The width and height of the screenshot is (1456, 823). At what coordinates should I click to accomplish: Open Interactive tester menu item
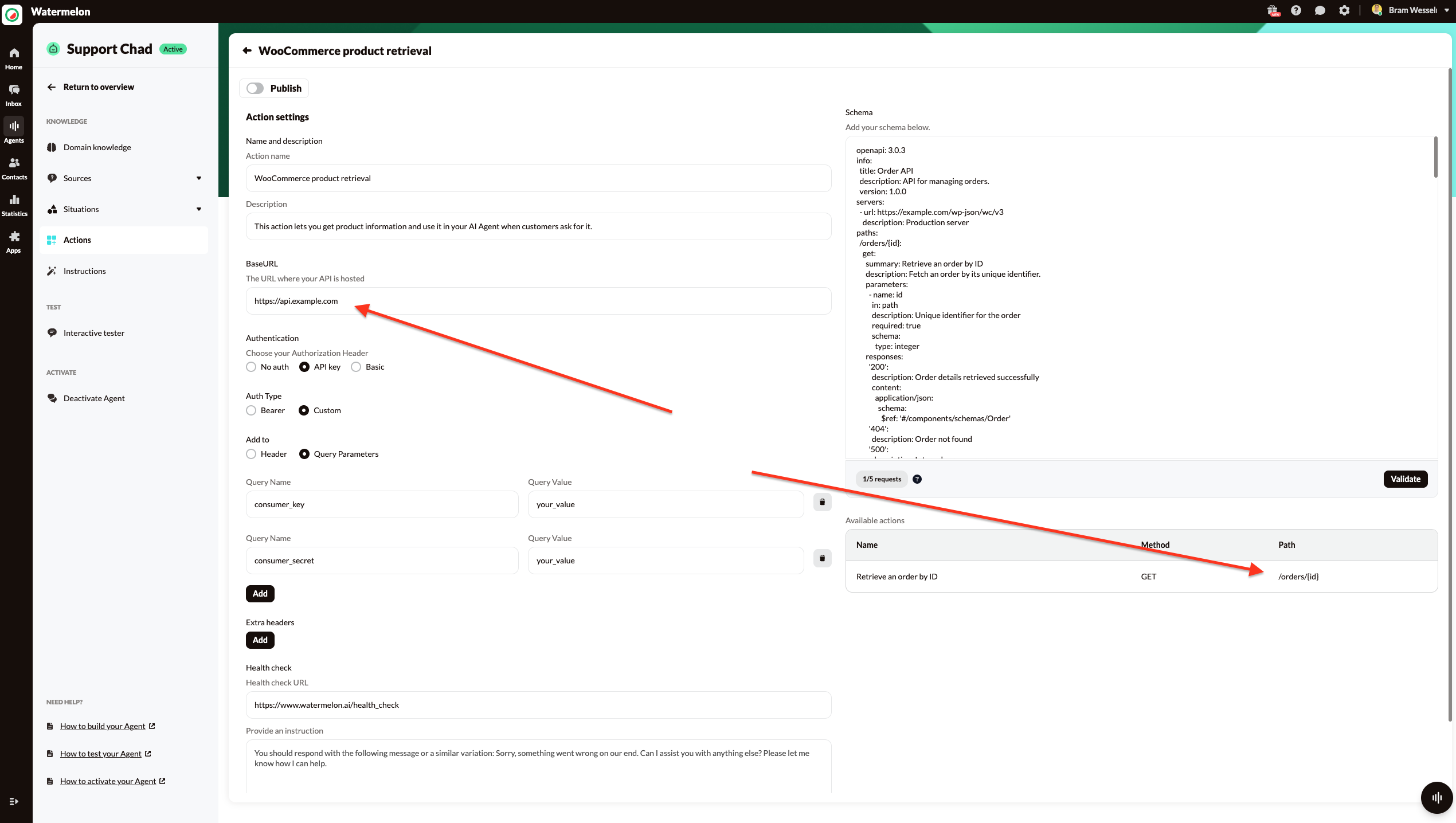[93, 333]
